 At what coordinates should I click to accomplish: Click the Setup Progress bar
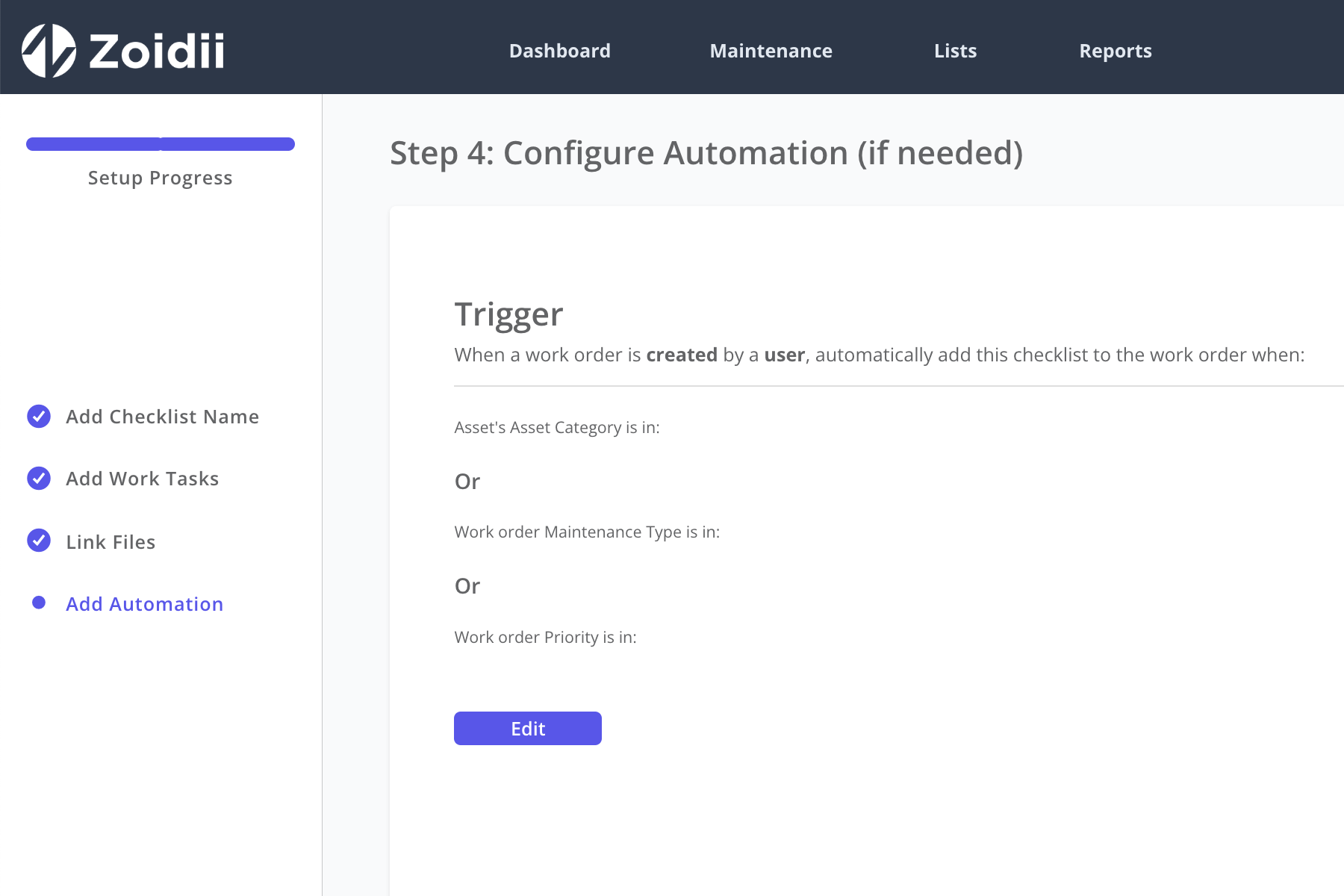pos(161,144)
